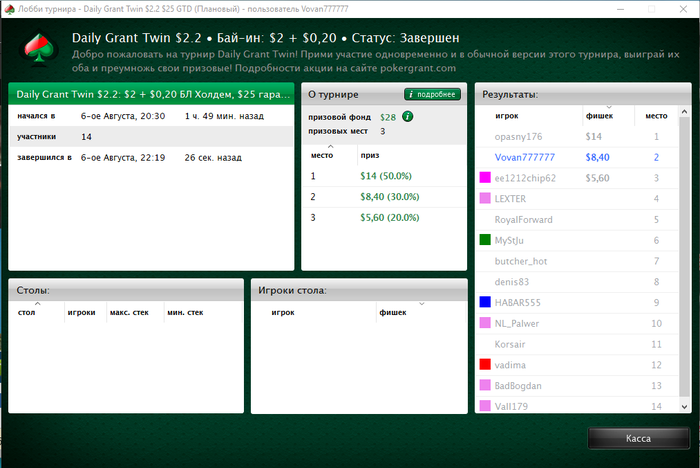
Task: Click the green tournament title banner
Action: (x=151, y=94)
